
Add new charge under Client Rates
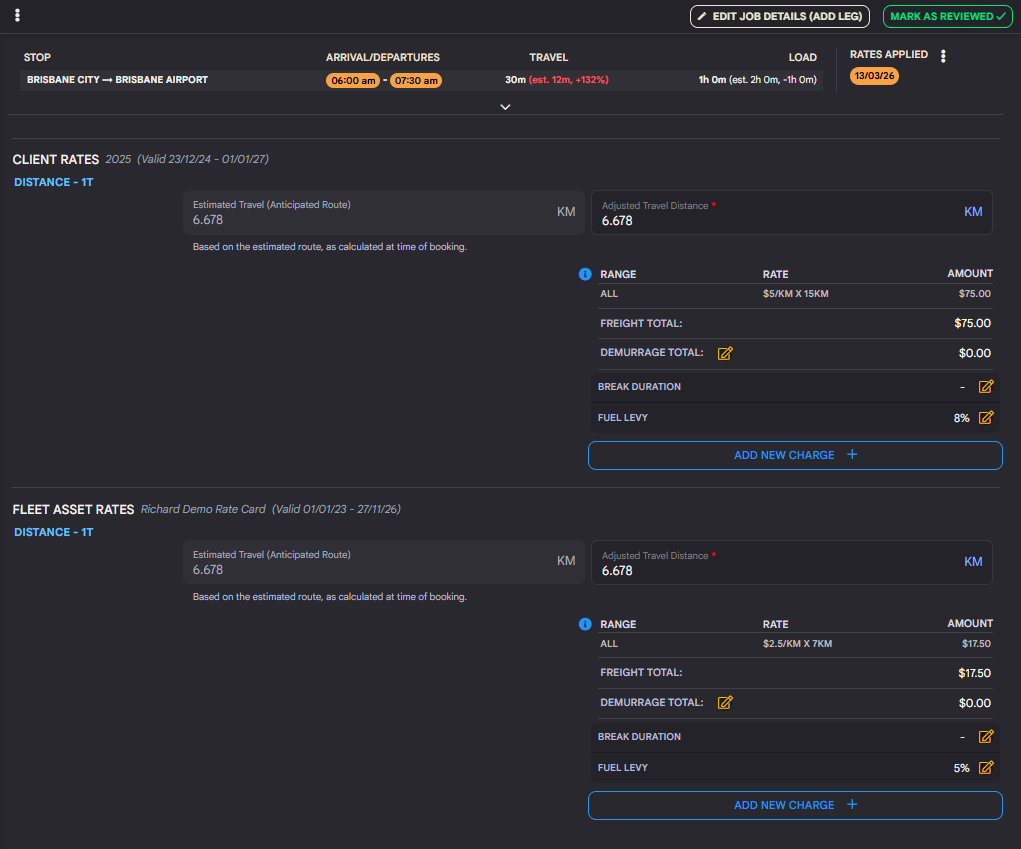pos(795,455)
